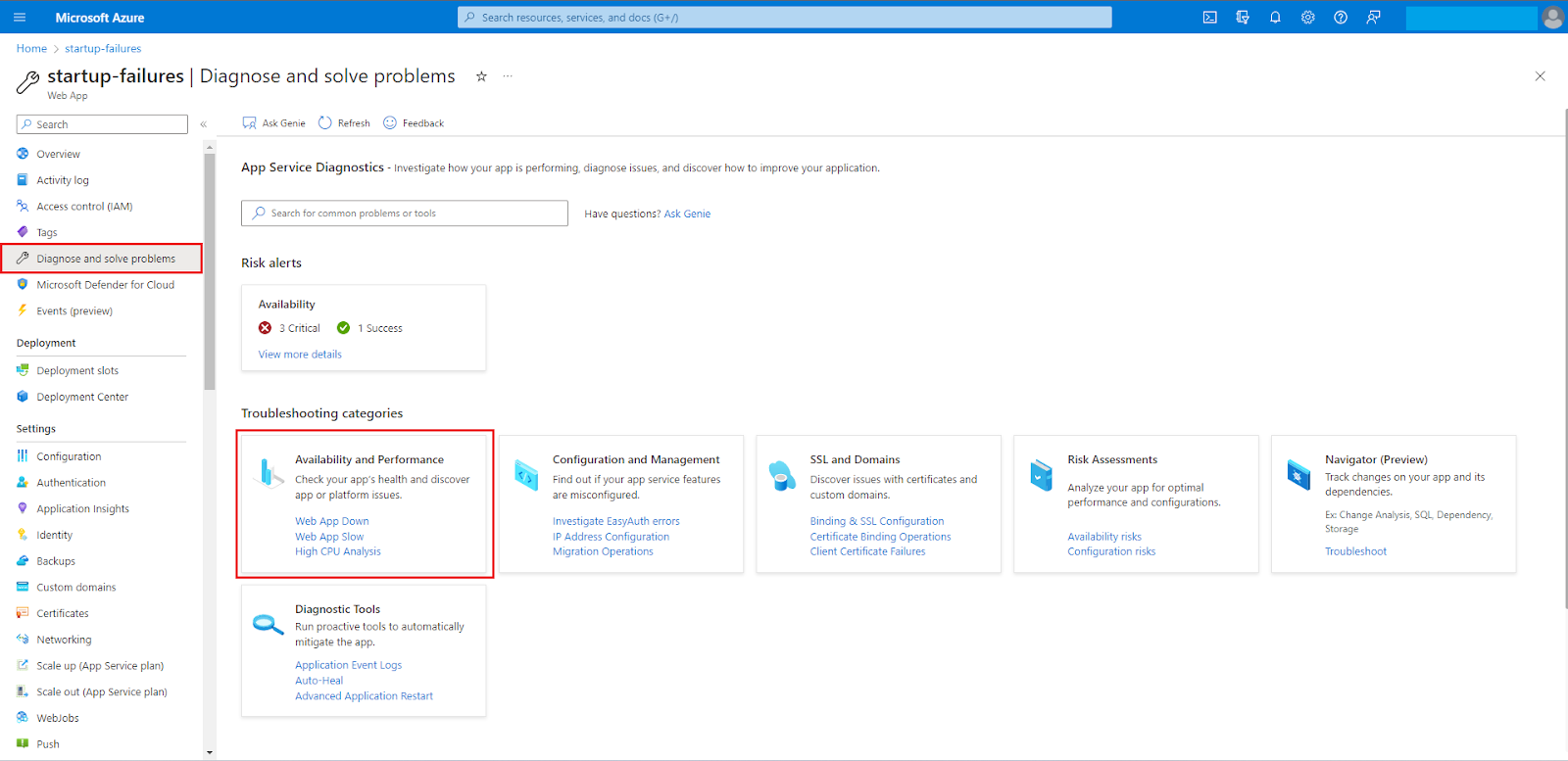Click the user account avatar
The height and width of the screenshot is (761, 1568).
coord(1552,18)
